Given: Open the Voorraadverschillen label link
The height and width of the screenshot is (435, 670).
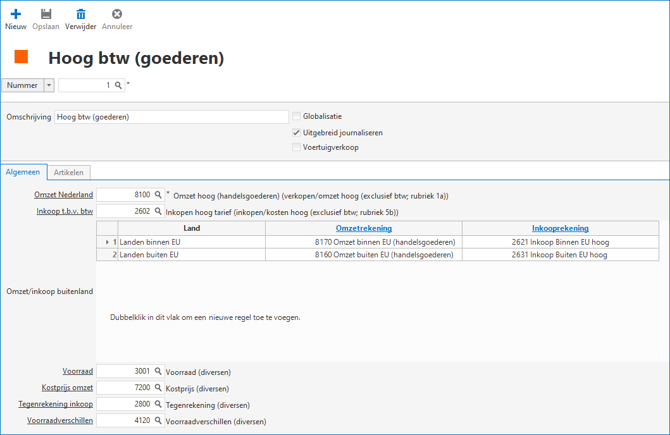Looking at the screenshot, I should (x=60, y=421).
